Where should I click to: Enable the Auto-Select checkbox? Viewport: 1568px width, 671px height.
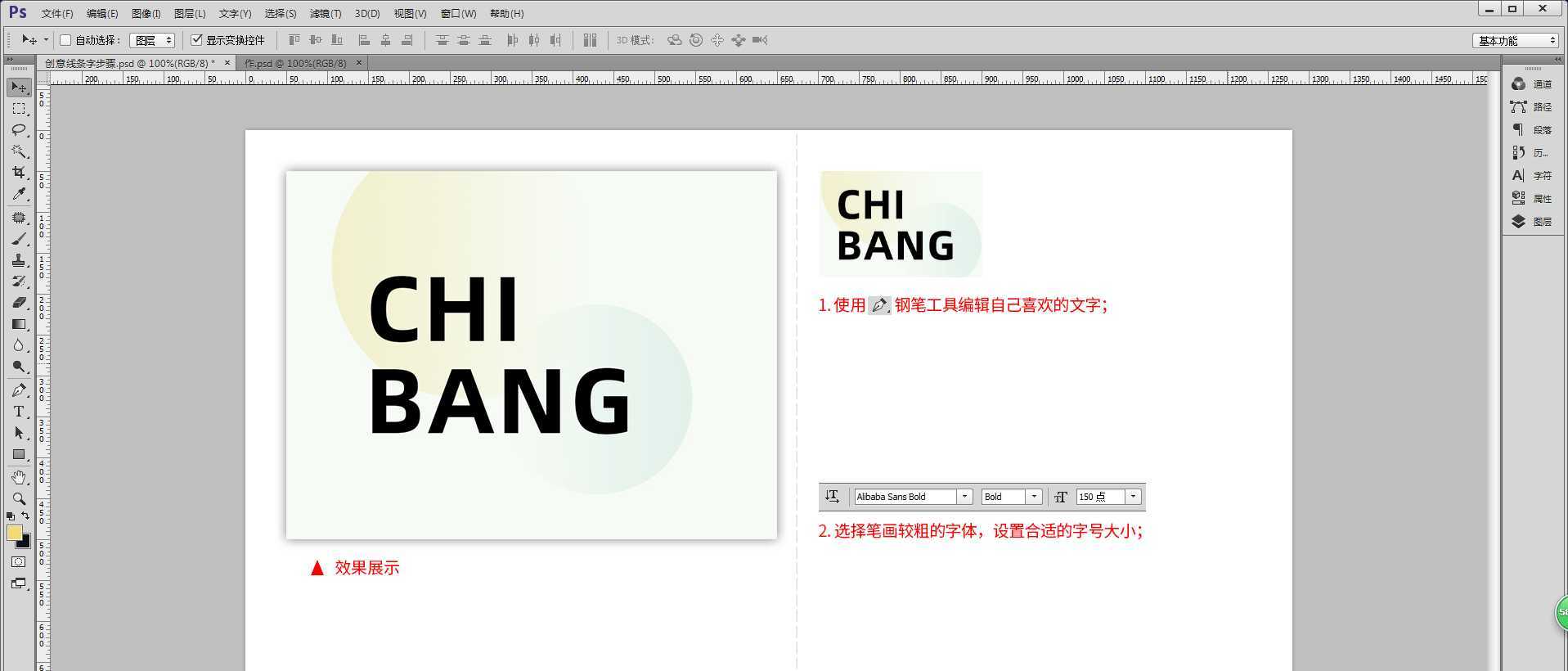click(66, 40)
